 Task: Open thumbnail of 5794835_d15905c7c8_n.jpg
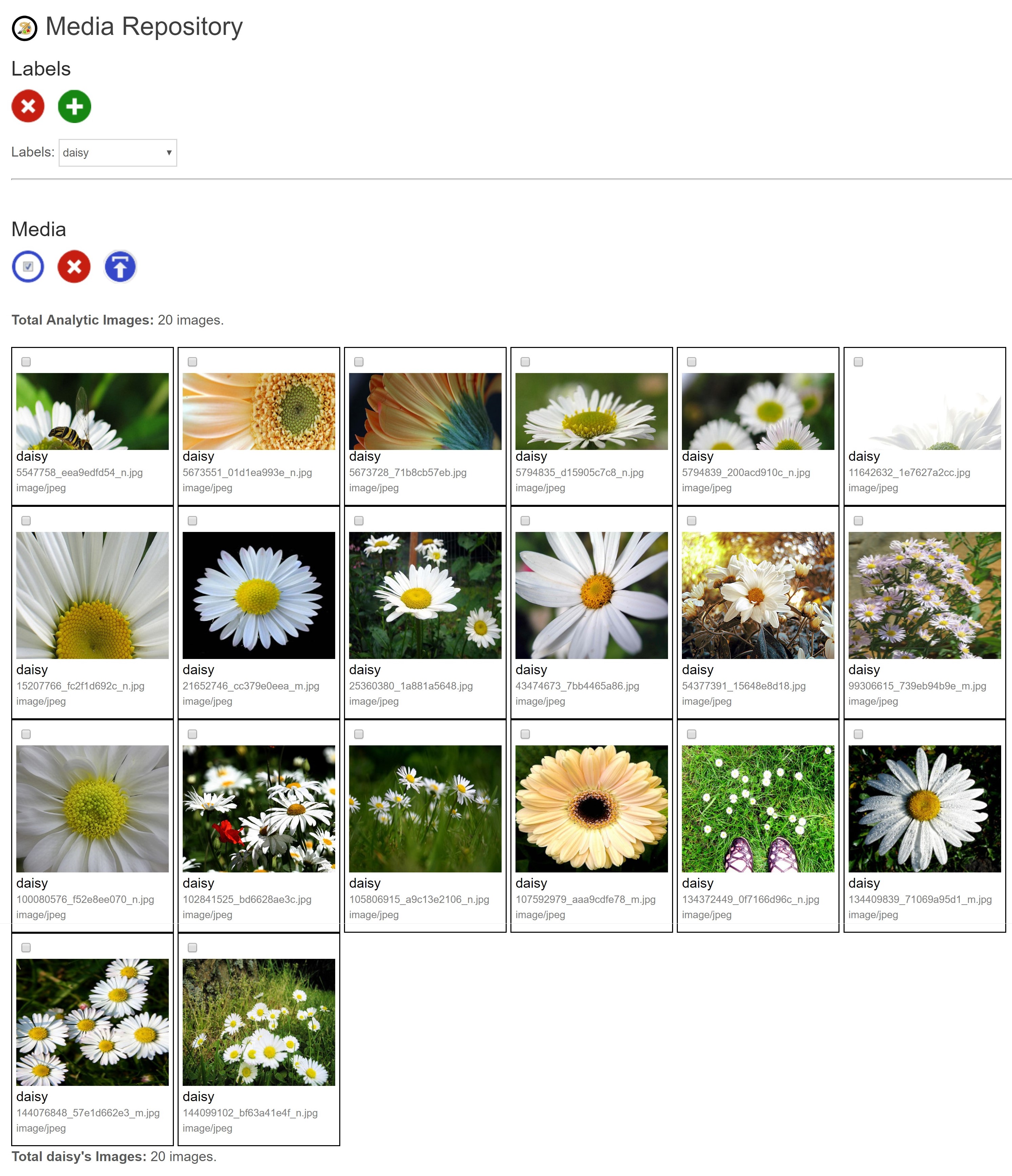pos(592,412)
